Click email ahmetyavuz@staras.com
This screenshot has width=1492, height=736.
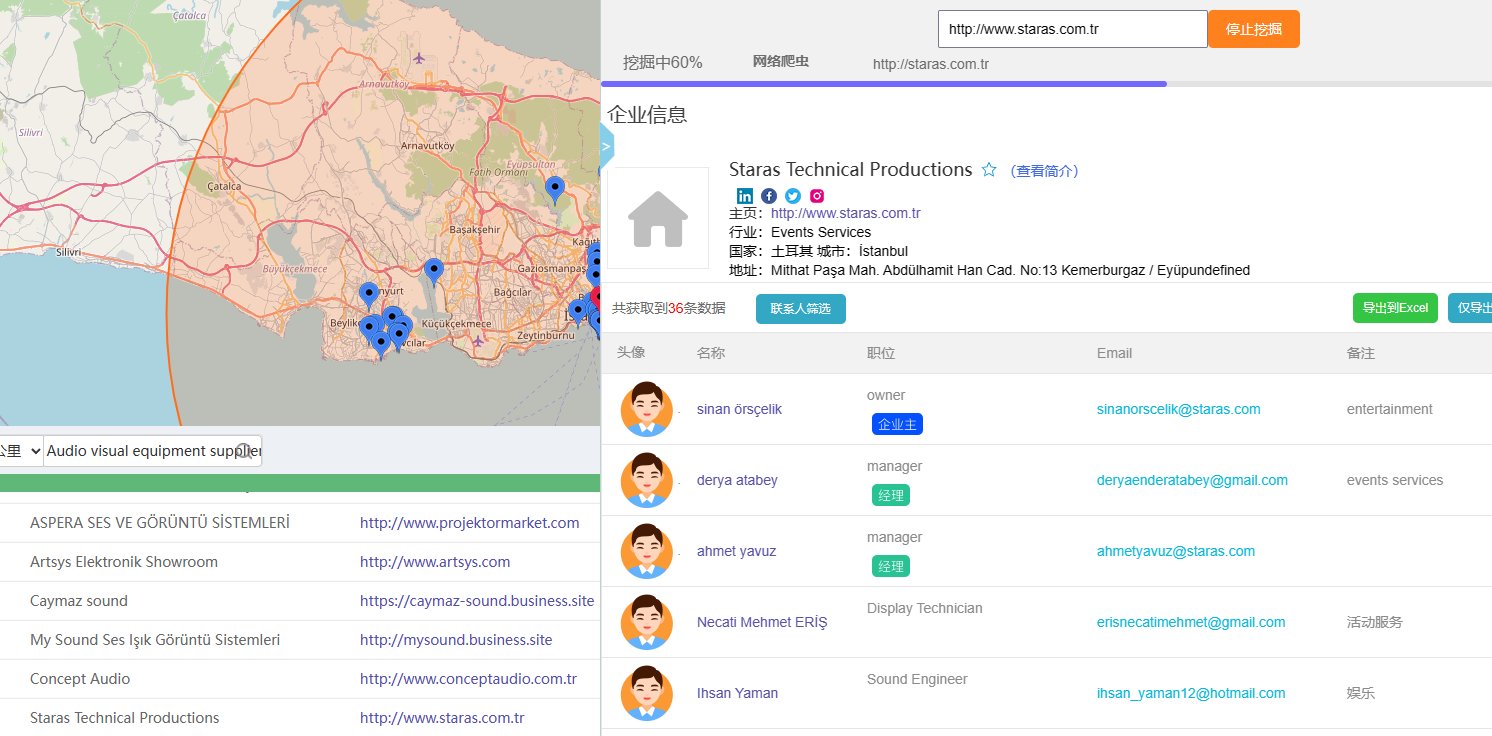(1175, 551)
